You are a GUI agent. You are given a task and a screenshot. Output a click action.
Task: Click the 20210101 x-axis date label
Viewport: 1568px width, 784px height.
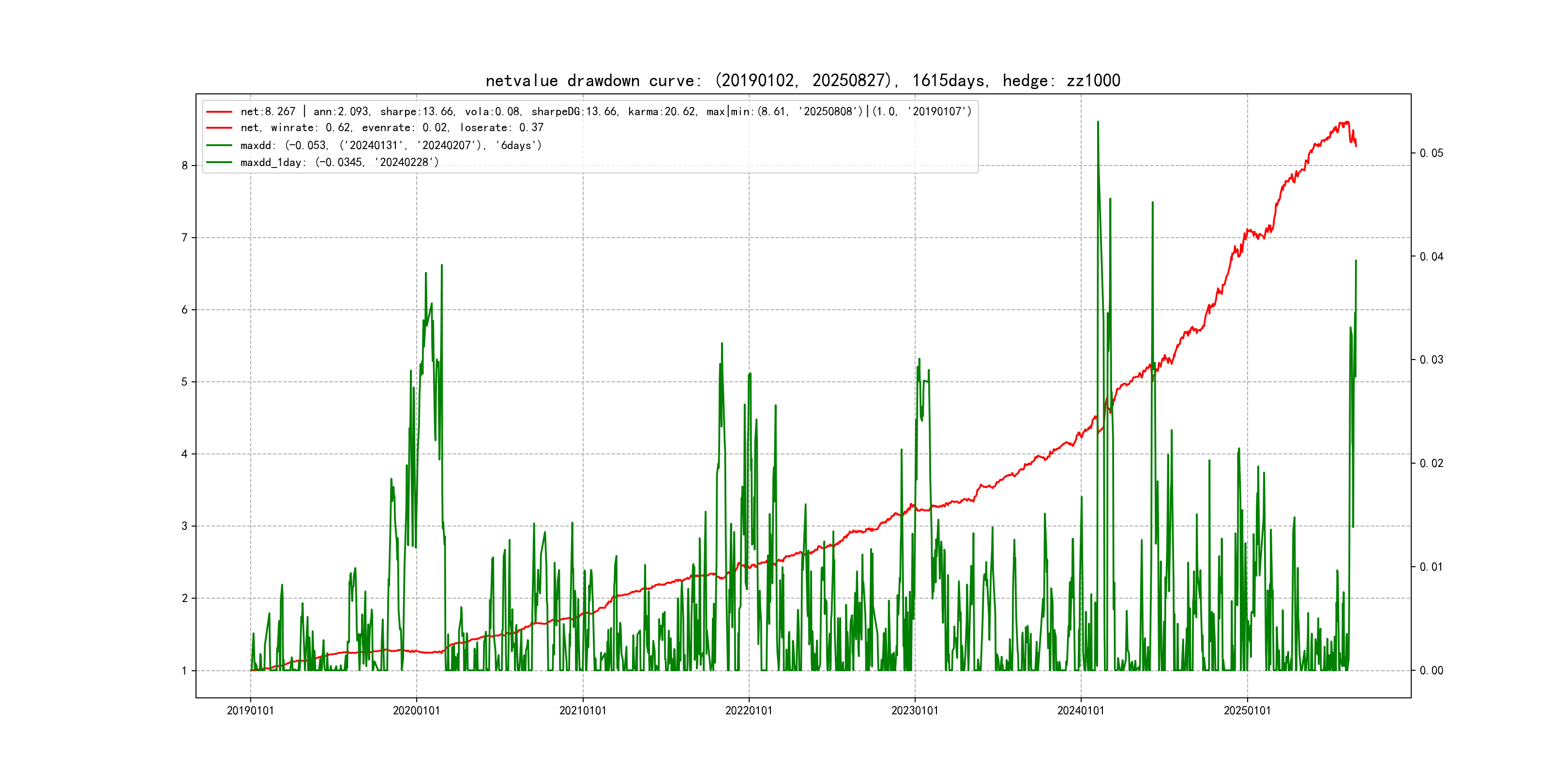coord(583,711)
